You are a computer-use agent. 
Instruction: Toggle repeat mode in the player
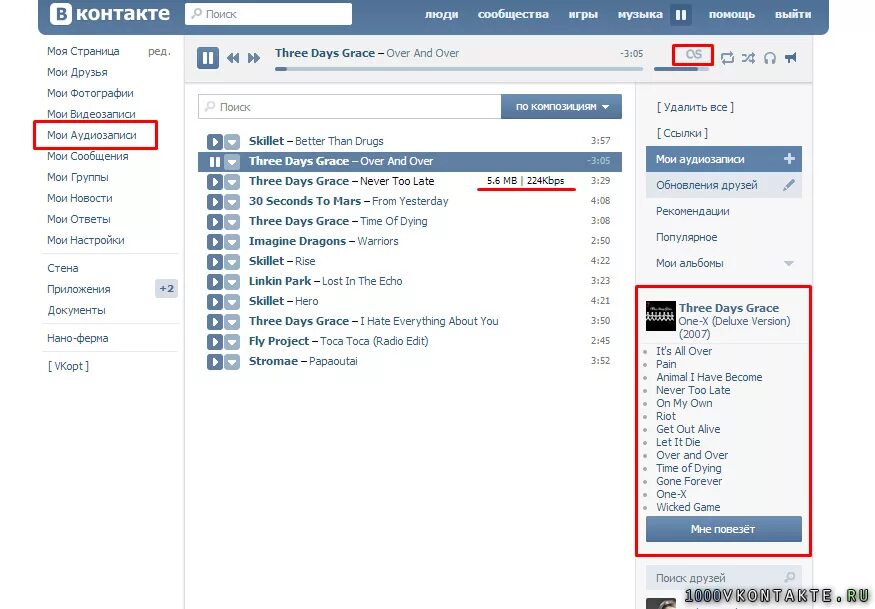(x=727, y=57)
